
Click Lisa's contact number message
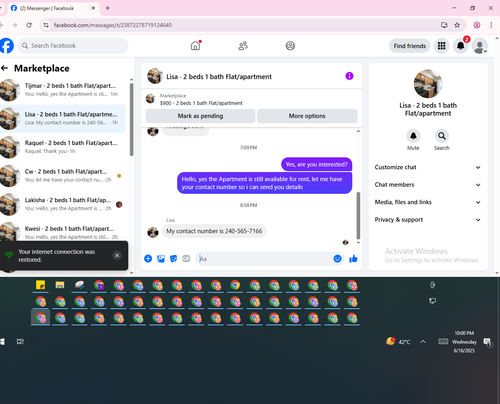tap(214, 231)
